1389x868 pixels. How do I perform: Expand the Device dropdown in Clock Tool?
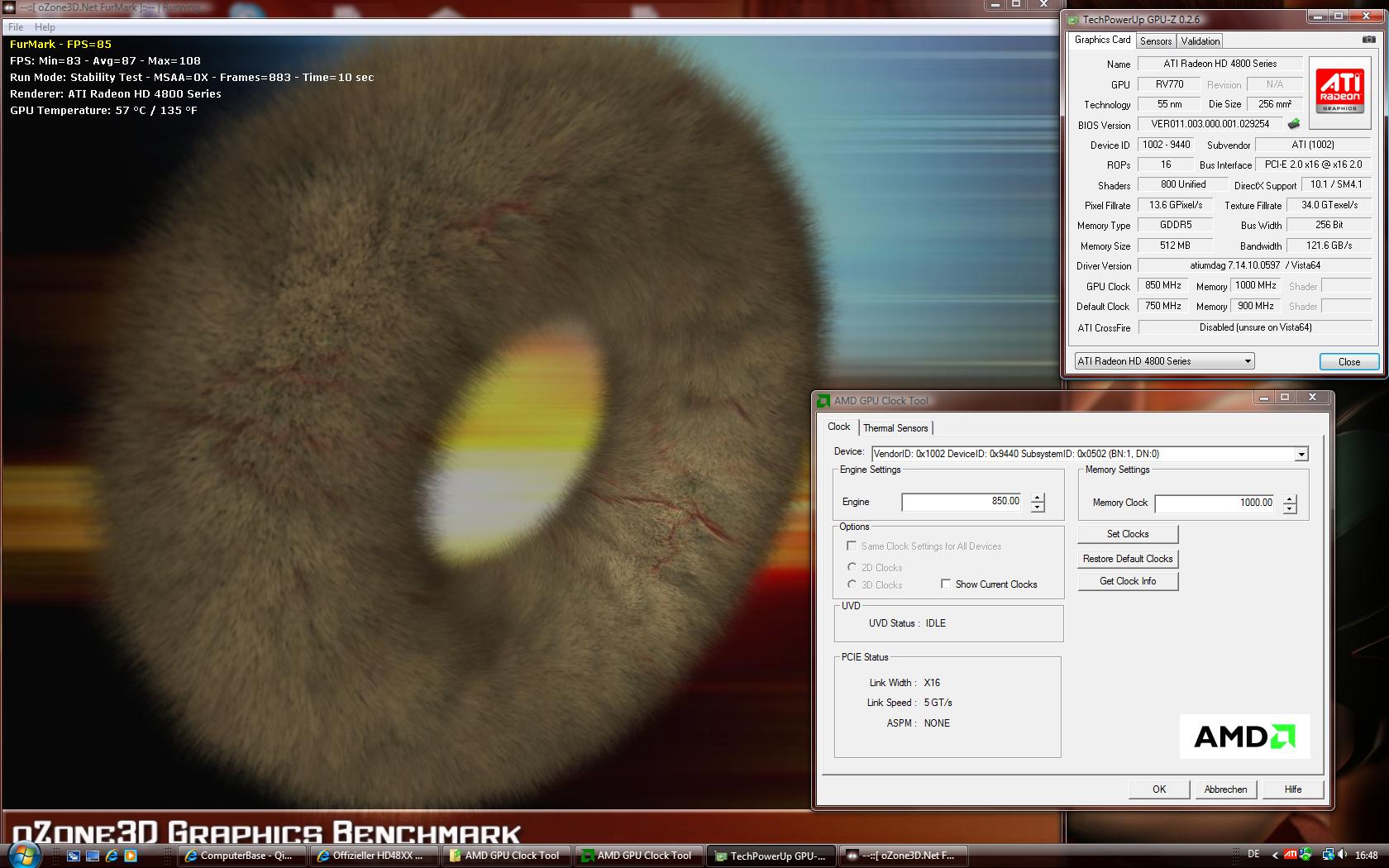(x=1301, y=454)
